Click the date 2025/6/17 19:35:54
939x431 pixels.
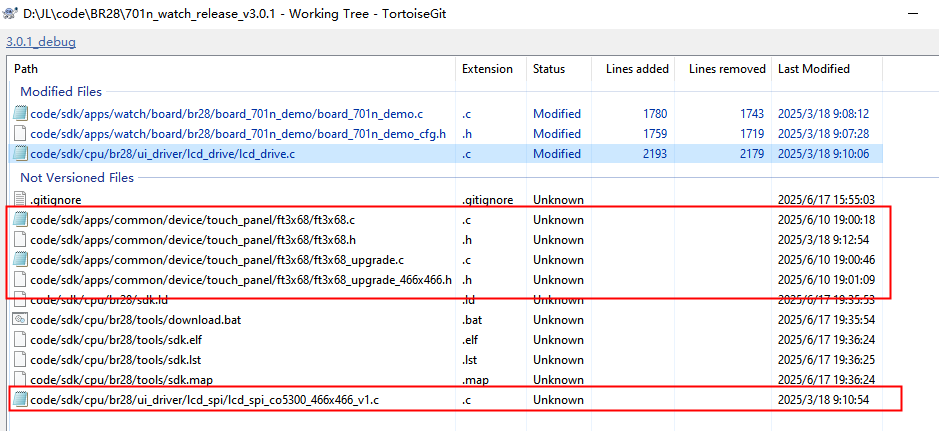(826, 320)
